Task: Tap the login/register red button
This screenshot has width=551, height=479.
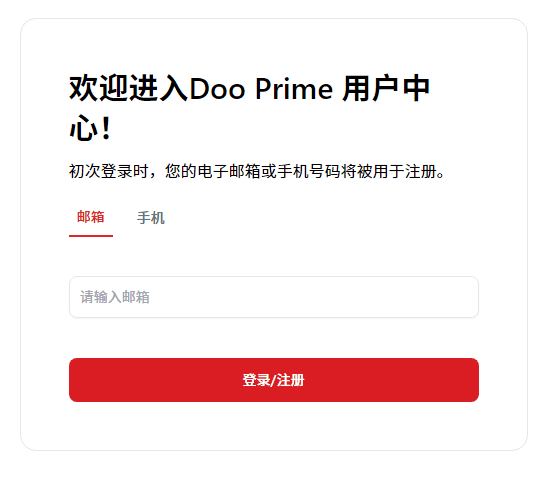Action: coord(274,380)
